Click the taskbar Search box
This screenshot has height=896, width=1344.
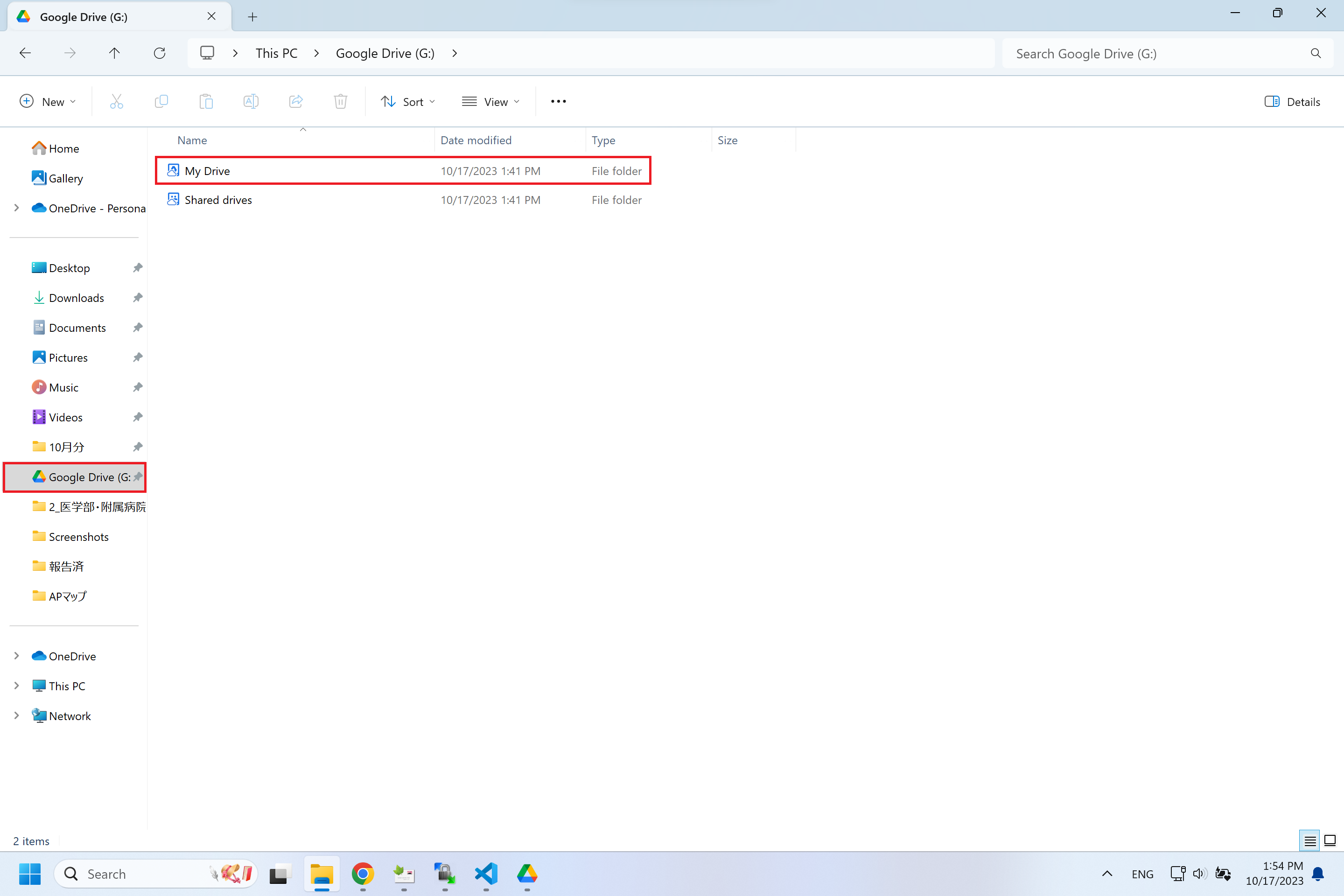coord(155,874)
